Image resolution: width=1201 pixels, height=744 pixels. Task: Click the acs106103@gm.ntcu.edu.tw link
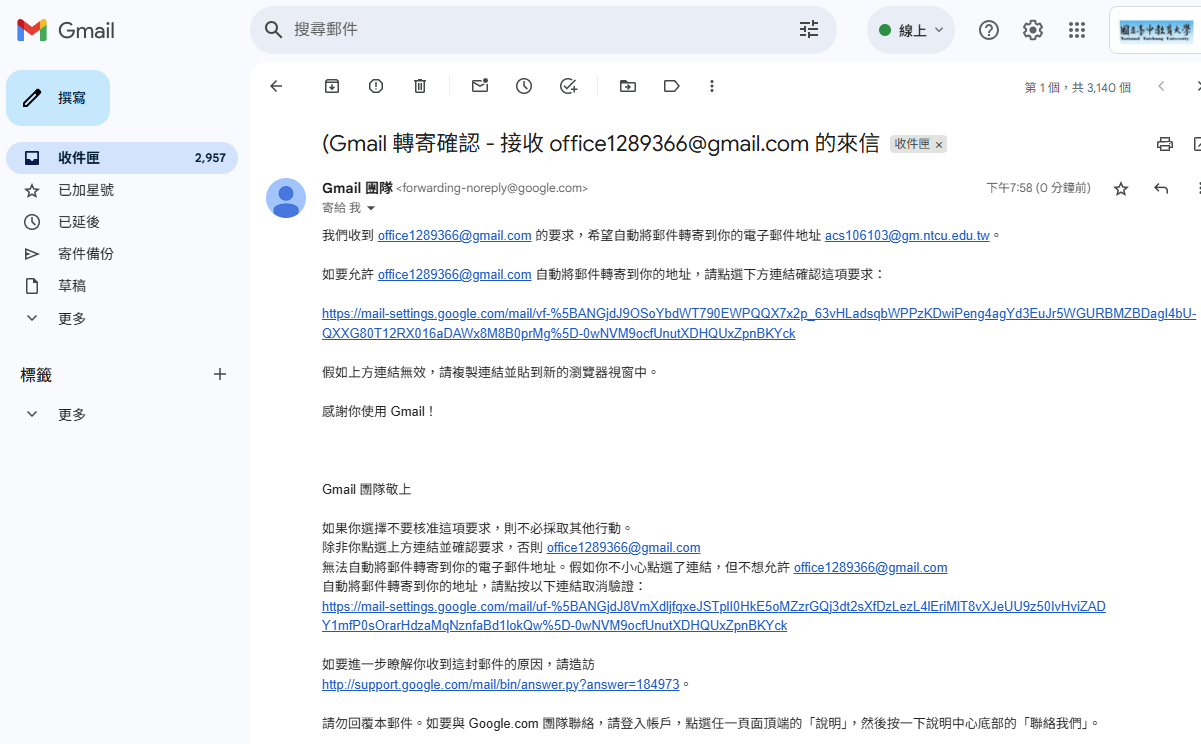(907, 236)
